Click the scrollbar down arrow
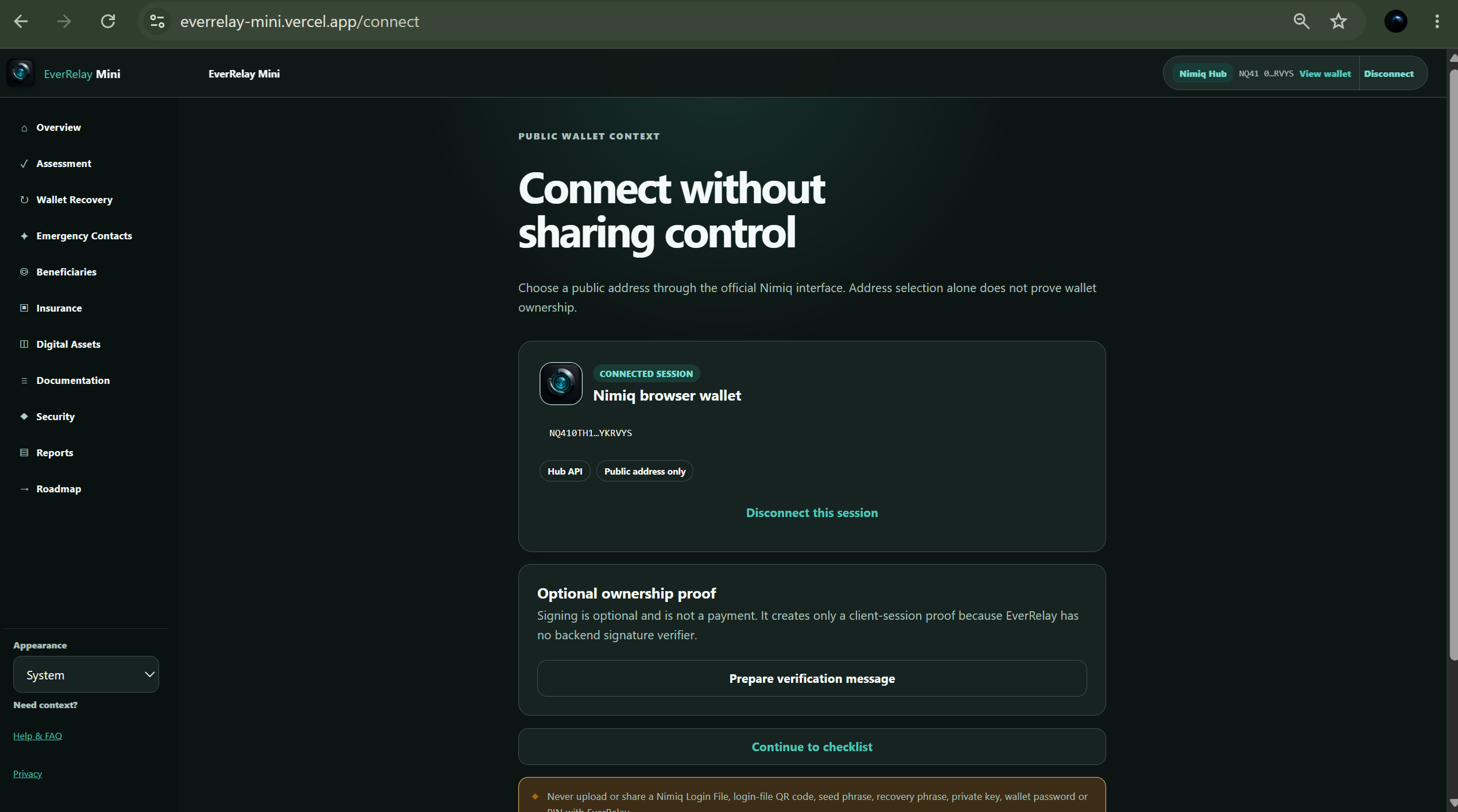The image size is (1458, 812). coord(1453,803)
